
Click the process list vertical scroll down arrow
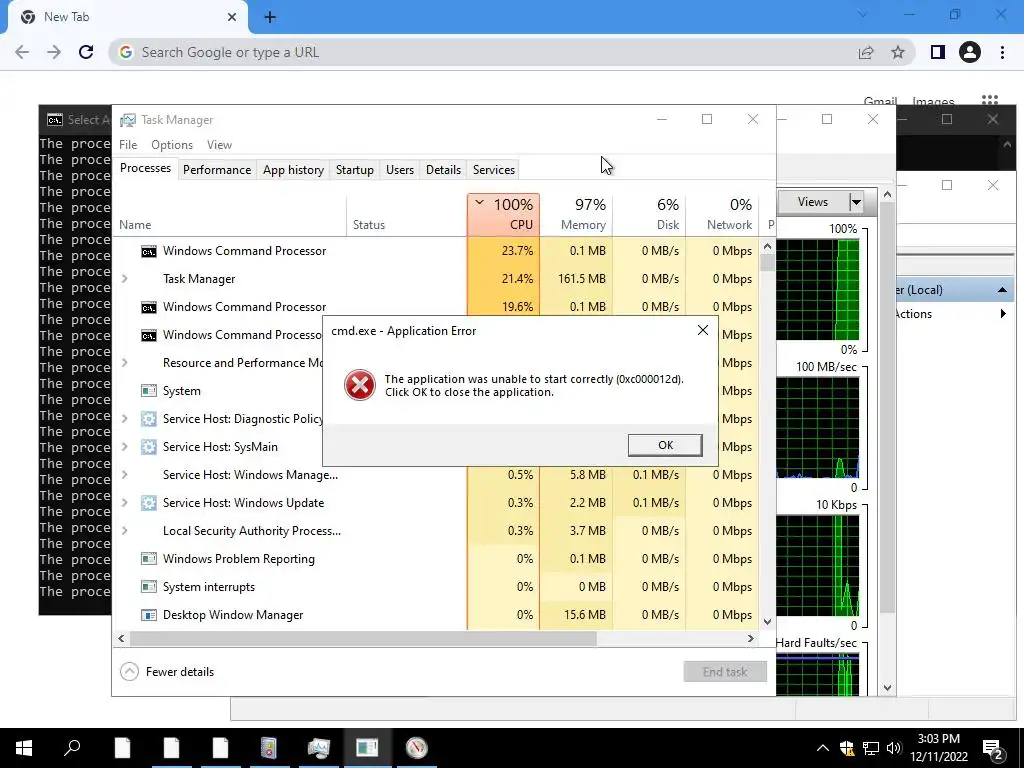pos(767,622)
